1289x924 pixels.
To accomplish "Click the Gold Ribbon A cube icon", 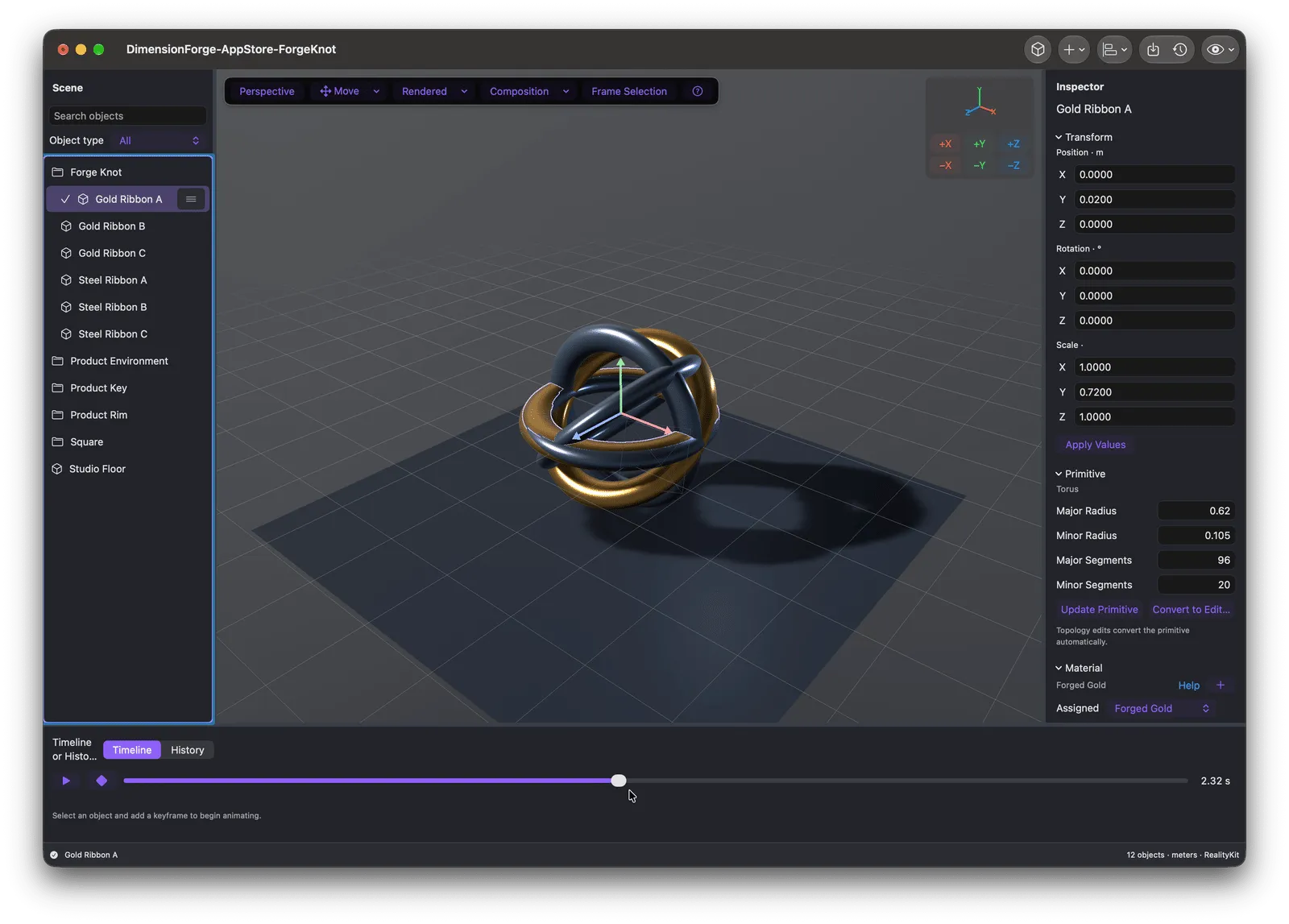I will coord(83,199).
